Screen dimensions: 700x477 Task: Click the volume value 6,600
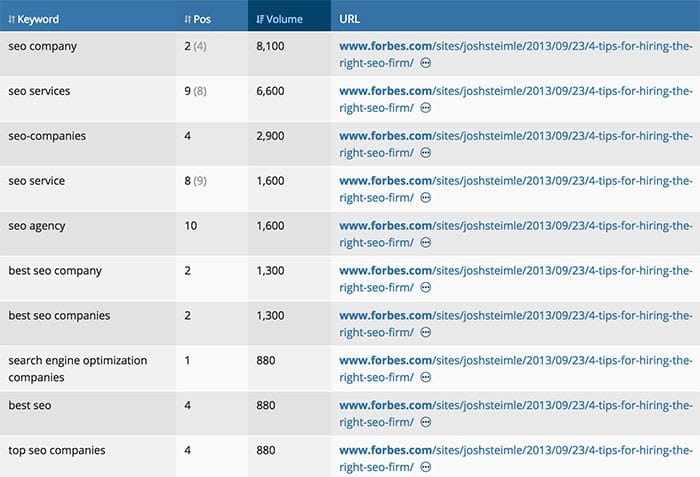pos(270,91)
